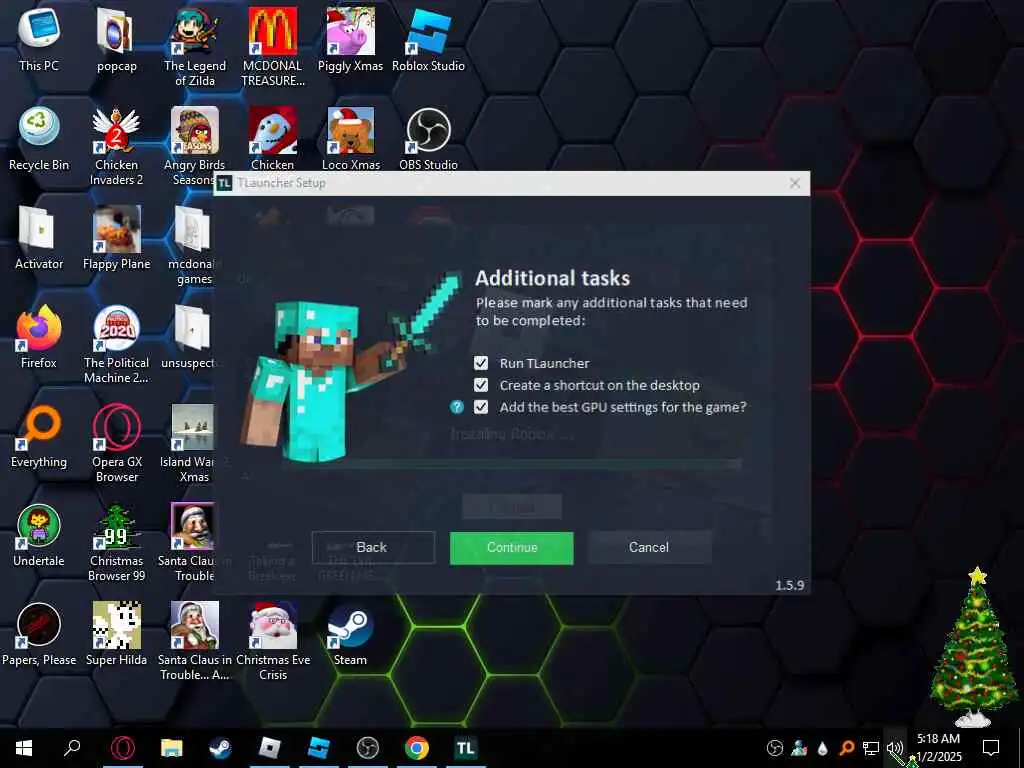Check the Run TLauncher checkbox
Viewport: 1024px width, 768px height.
tap(481, 363)
